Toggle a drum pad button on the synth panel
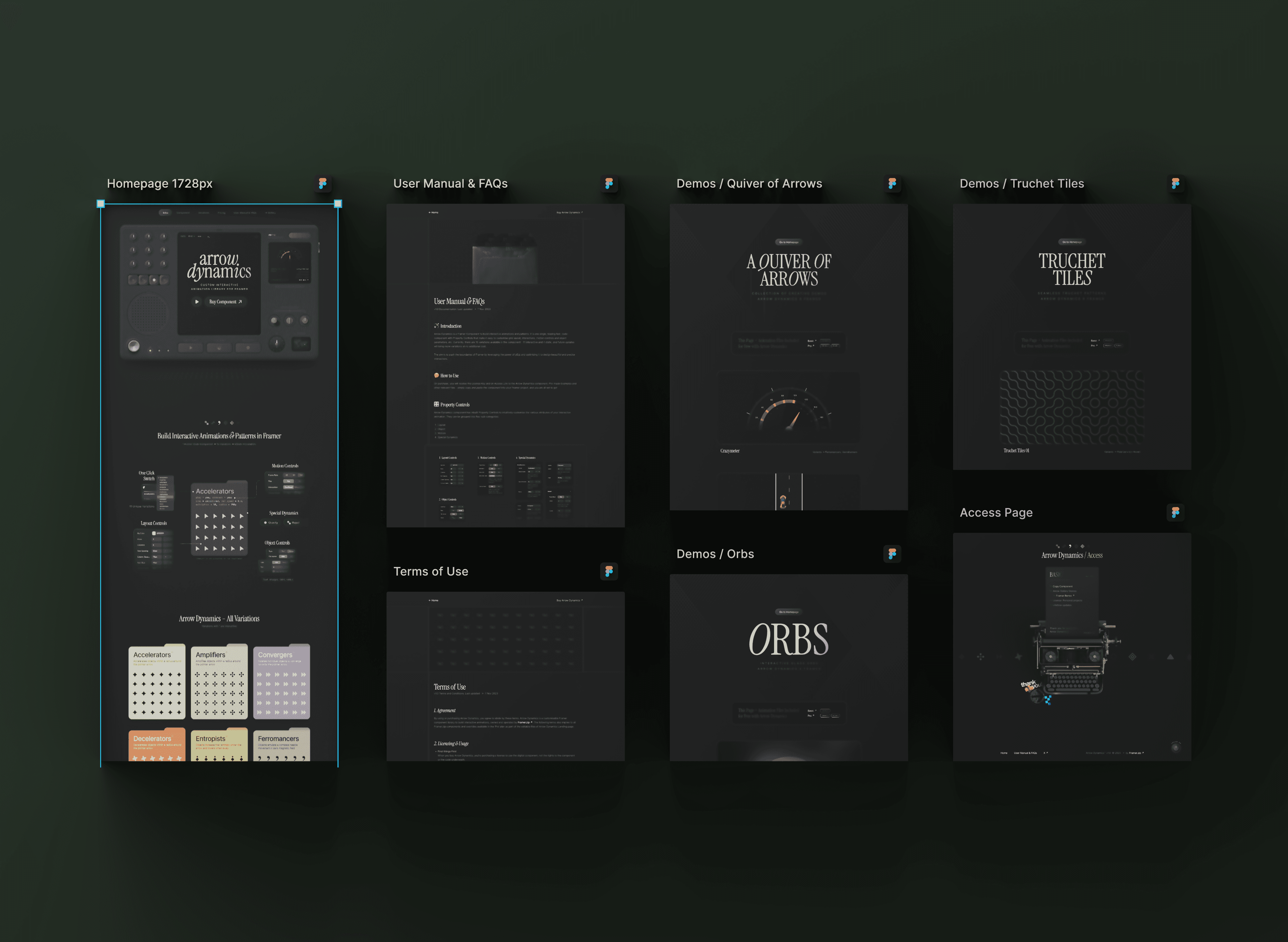 (155, 280)
